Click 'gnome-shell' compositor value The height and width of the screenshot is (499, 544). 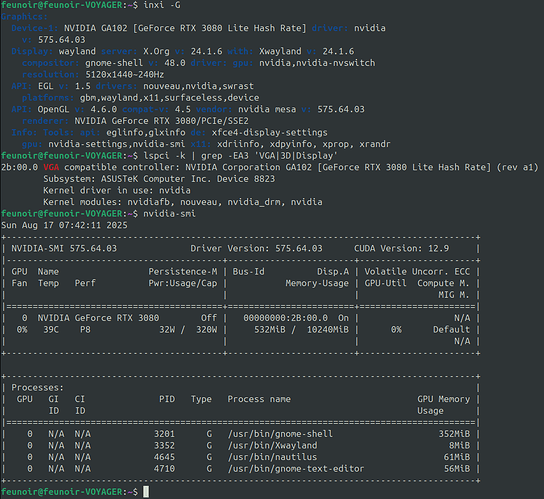[x=114, y=63]
